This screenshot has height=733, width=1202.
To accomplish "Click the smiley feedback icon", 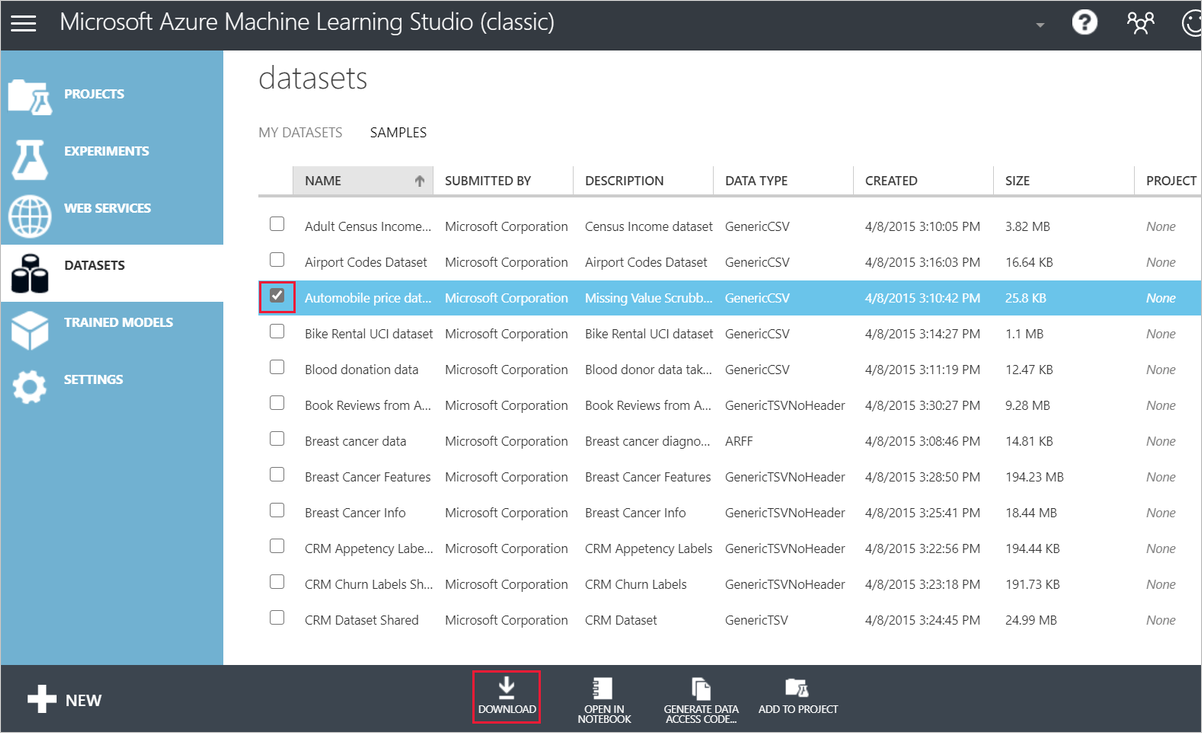I will pyautogui.click(x=1192, y=22).
